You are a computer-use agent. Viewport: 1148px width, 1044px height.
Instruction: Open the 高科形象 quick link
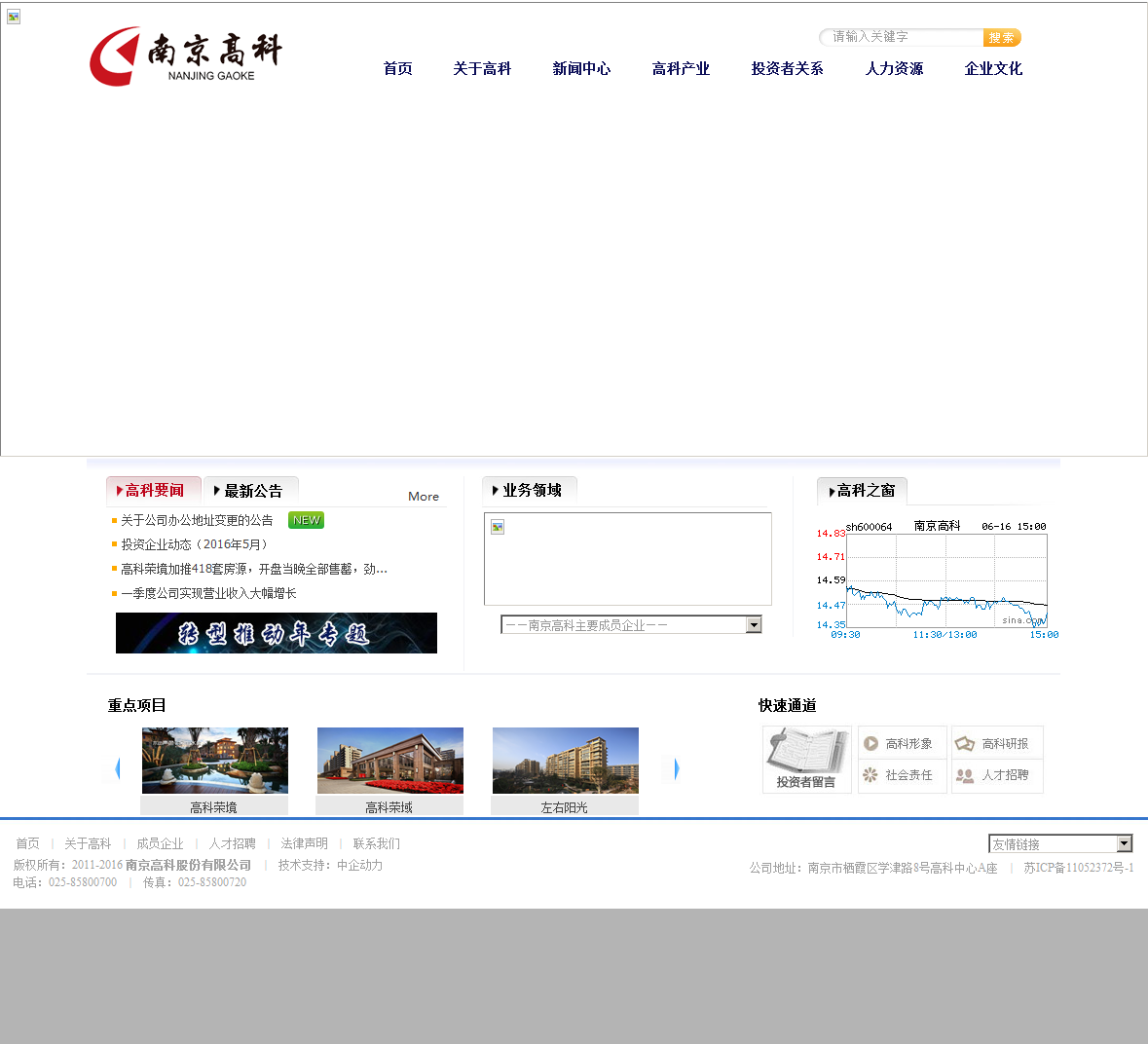[908, 744]
